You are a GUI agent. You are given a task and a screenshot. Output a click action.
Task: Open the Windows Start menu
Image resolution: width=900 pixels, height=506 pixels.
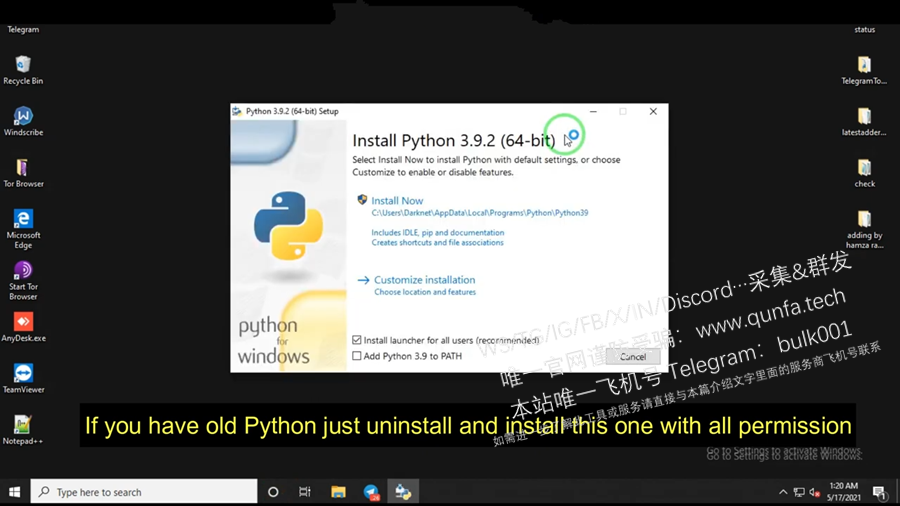[15, 492]
